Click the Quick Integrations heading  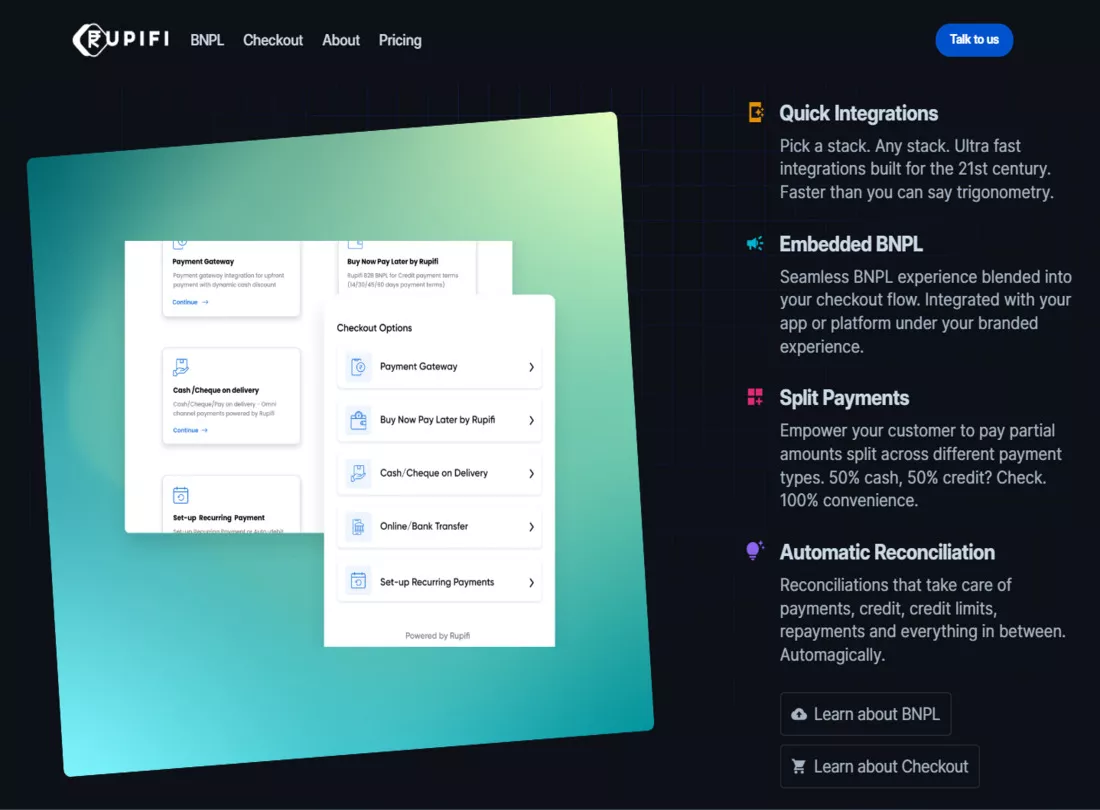point(859,113)
